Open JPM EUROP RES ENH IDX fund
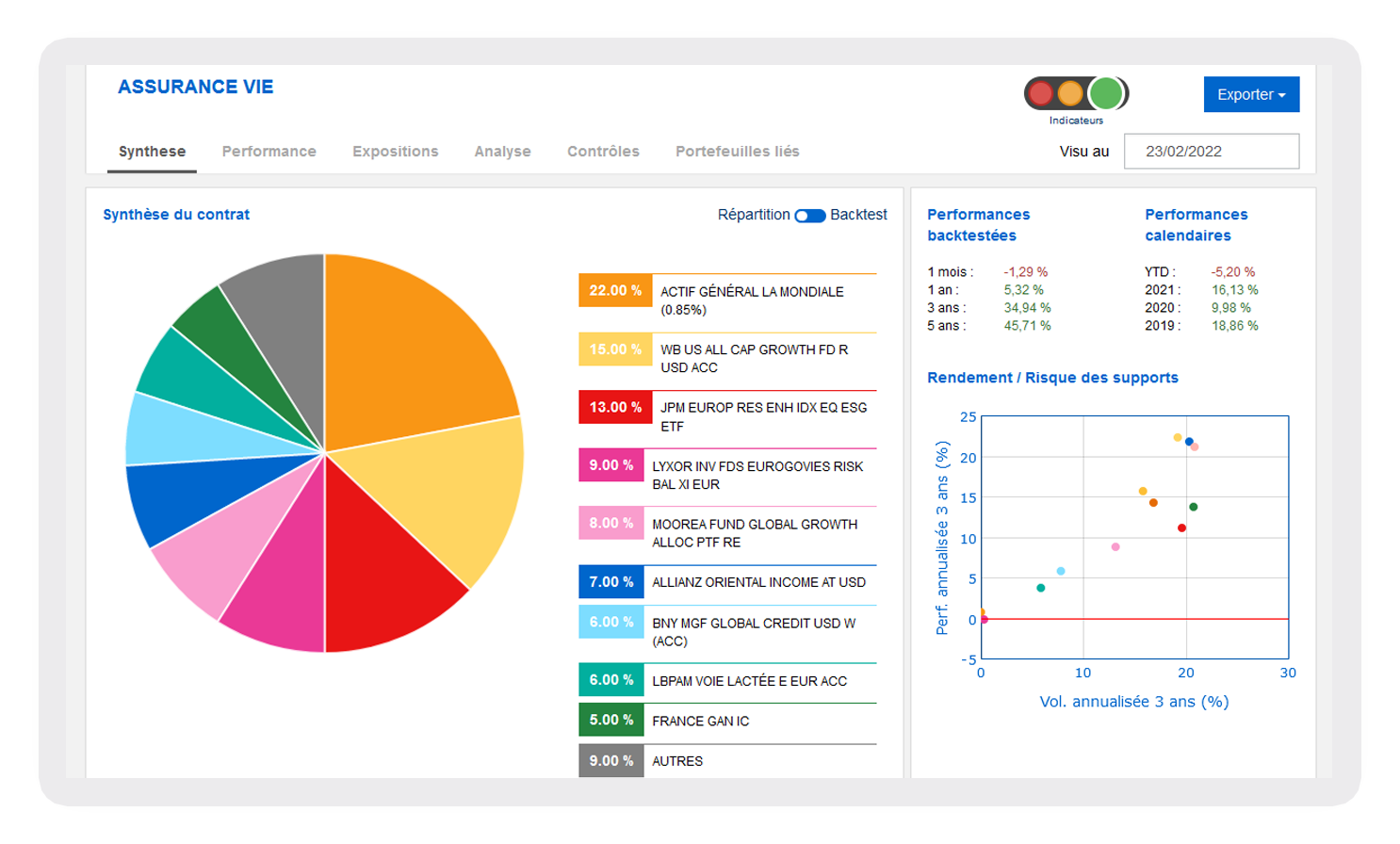Viewport: 1400px width, 844px height. click(x=763, y=416)
